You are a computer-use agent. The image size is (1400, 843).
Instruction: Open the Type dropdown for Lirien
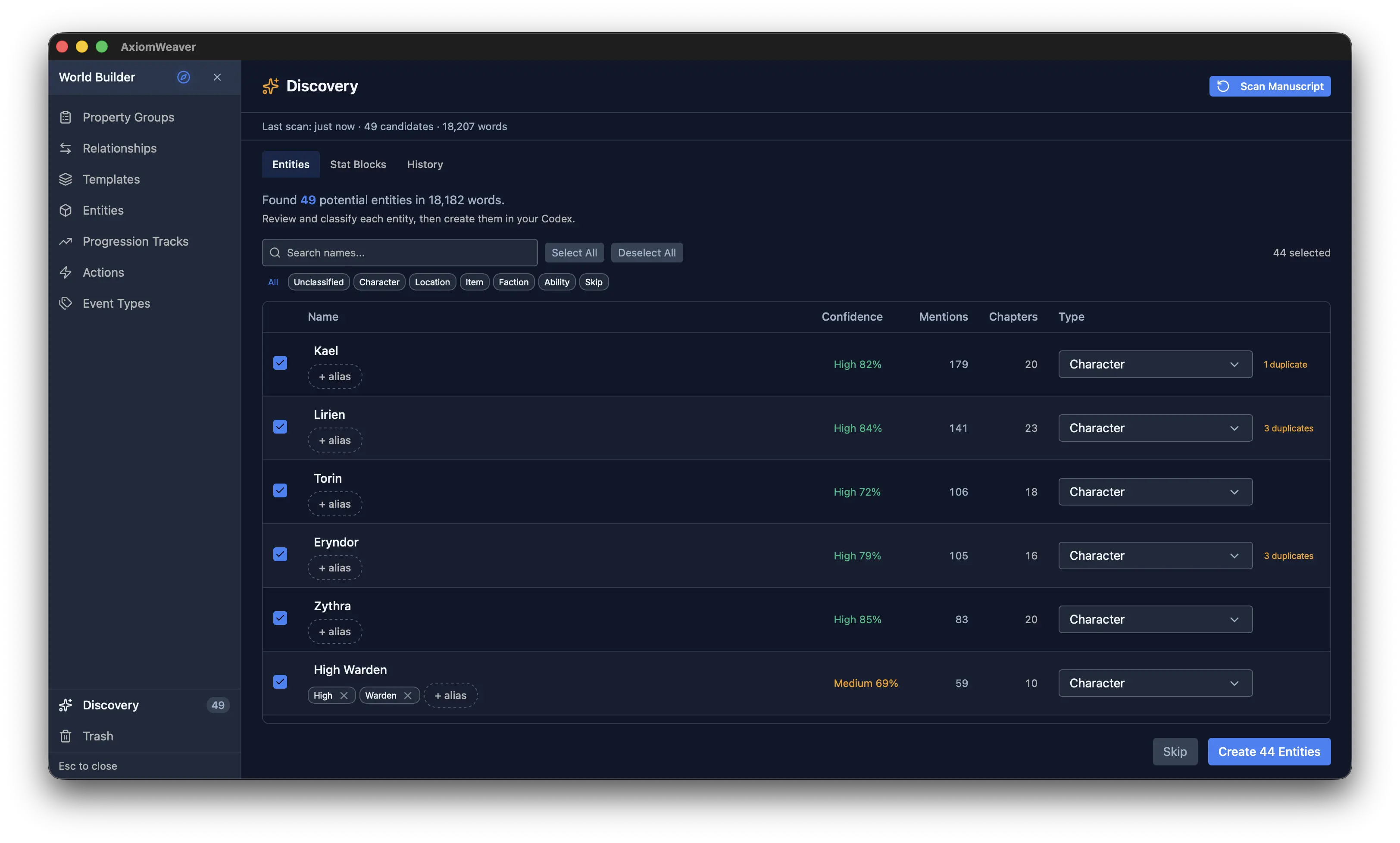pyautogui.click(x=1155, y=428)
